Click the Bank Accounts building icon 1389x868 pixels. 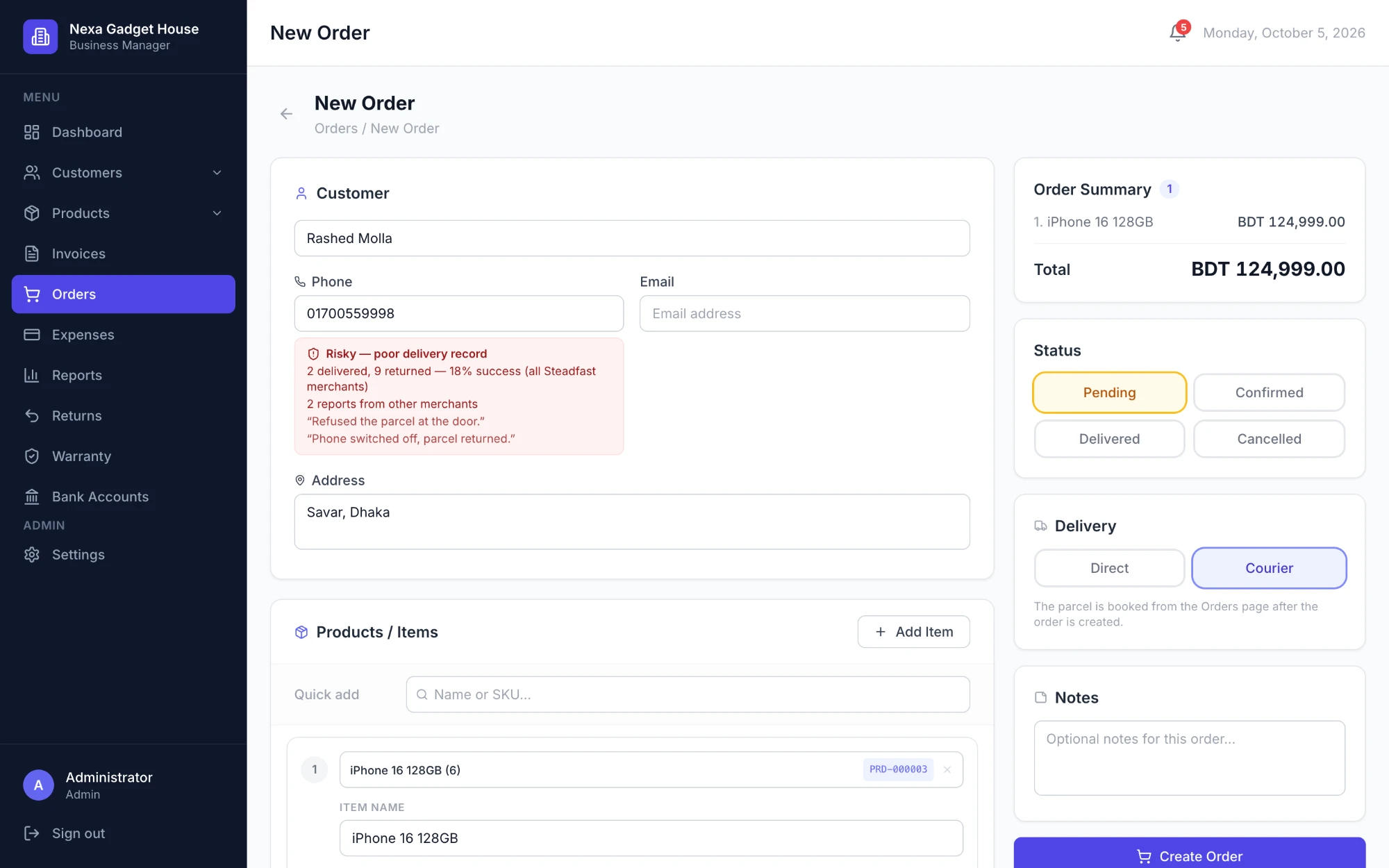pos(32,496)
